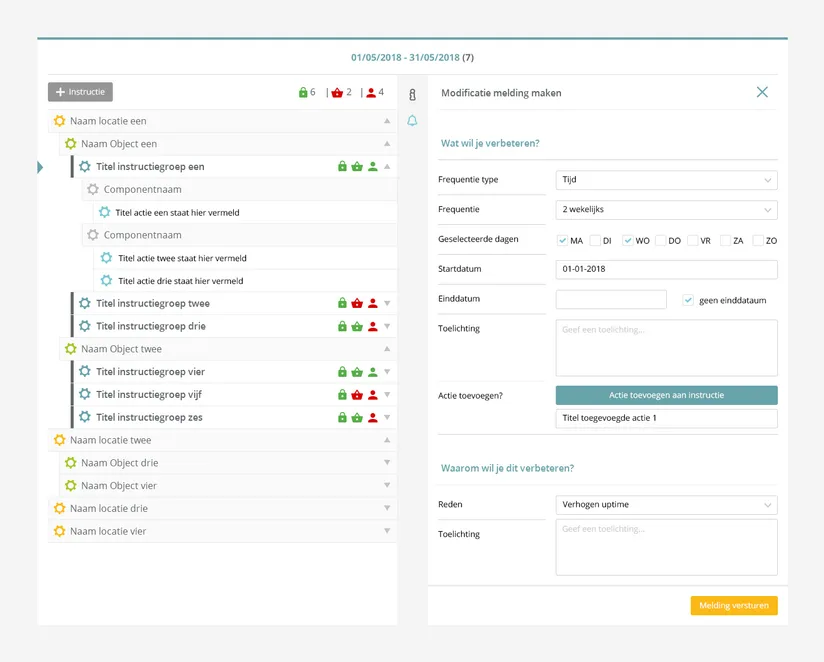Select Titel instructiegroep drie in tree

tap(152, 327)
